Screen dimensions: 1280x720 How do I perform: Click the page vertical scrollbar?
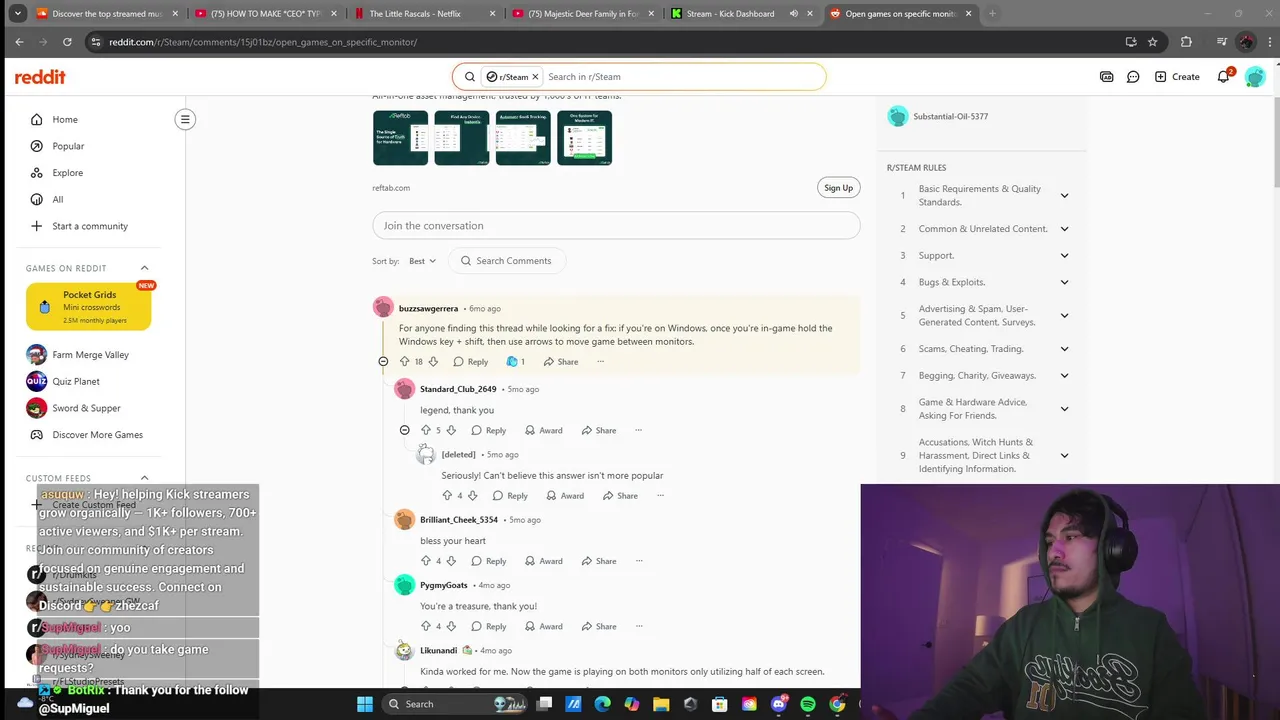(1275, 140)
